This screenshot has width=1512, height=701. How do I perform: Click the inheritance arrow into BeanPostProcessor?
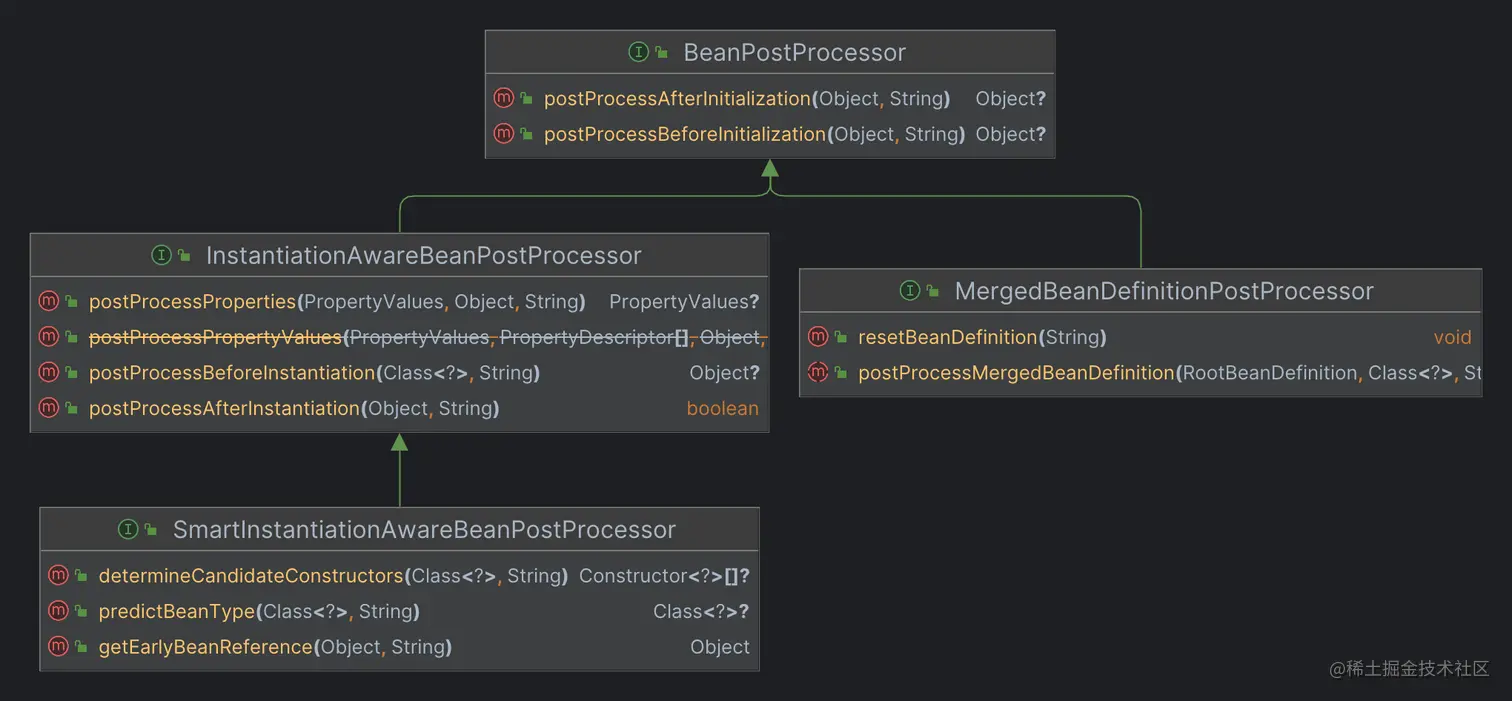(x=770, y=169)
